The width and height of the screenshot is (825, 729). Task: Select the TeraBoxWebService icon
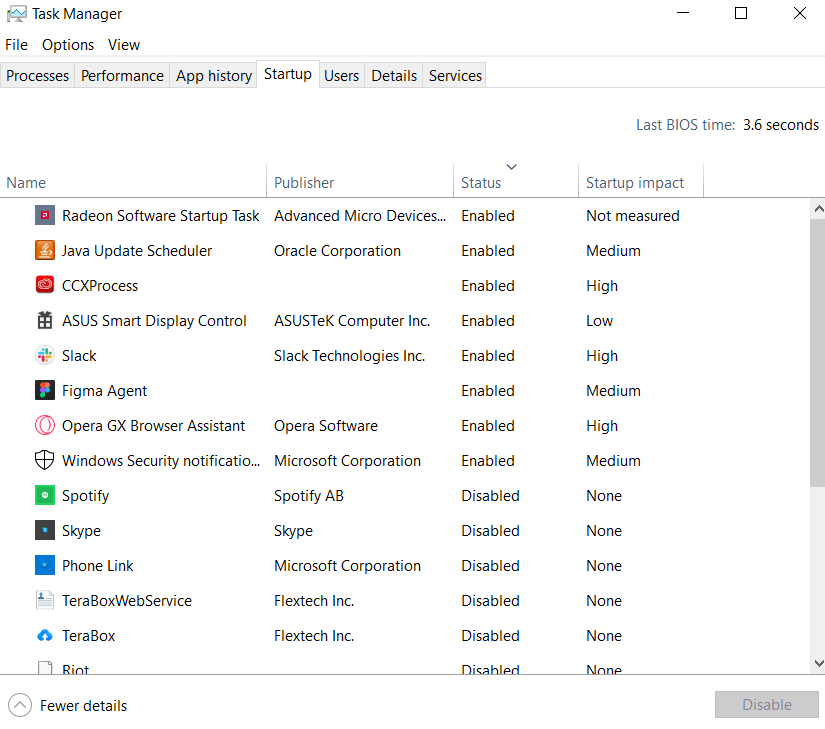pos(45,600)
